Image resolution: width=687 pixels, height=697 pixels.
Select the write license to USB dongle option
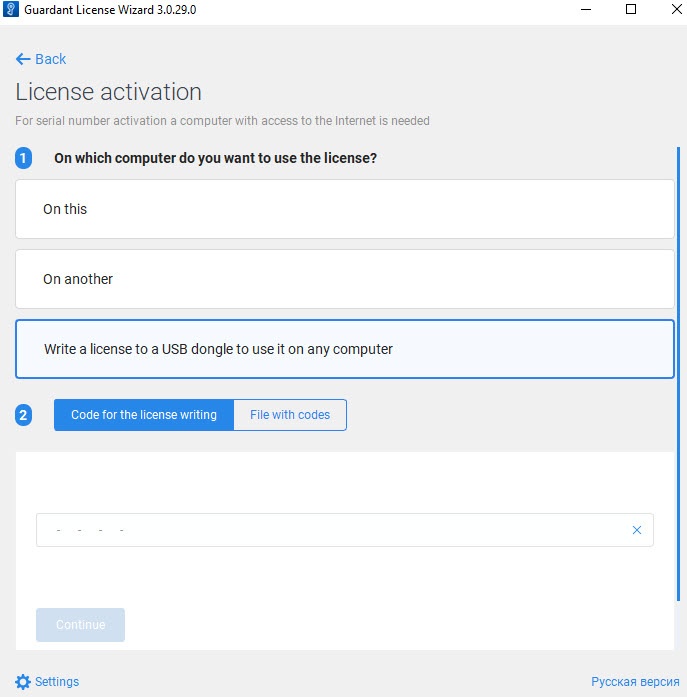(x=345, y=349)
